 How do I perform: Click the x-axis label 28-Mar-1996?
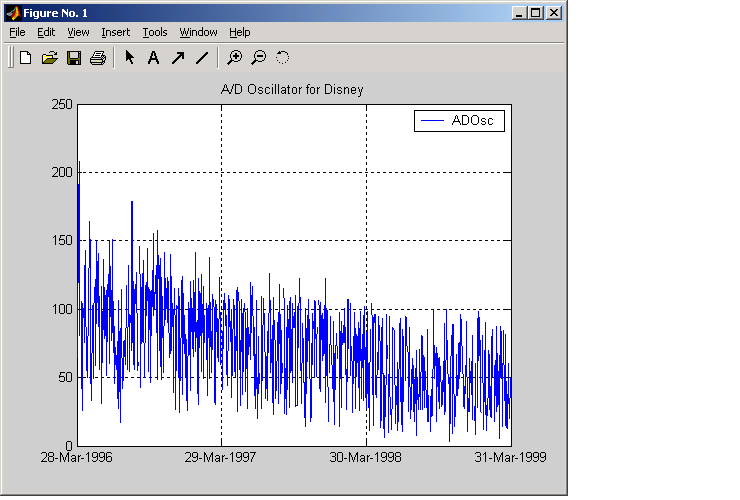[x=76, y=457]
